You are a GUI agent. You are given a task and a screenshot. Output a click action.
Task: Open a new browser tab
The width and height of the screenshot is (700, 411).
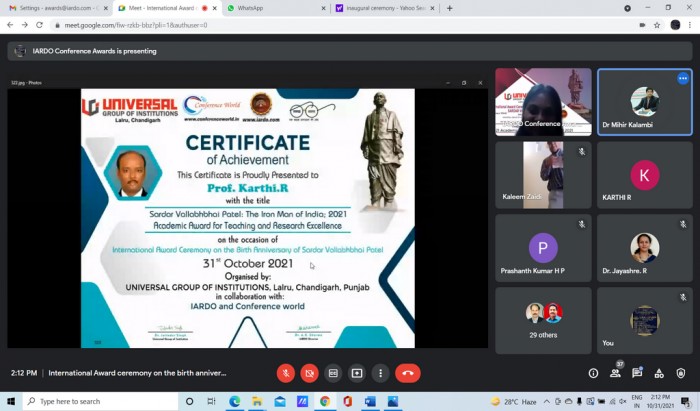point(449,8)
